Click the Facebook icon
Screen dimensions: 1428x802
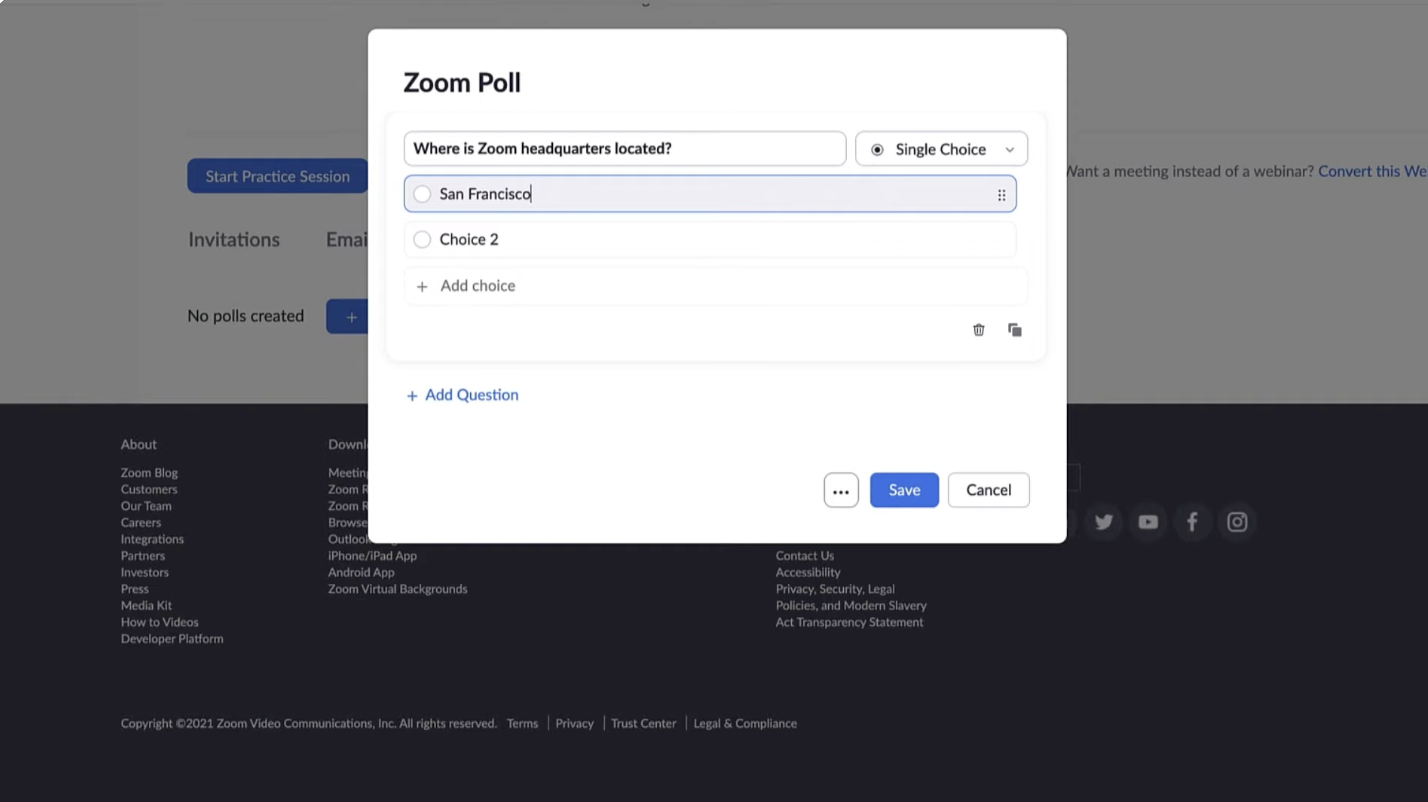[1192, 521]
